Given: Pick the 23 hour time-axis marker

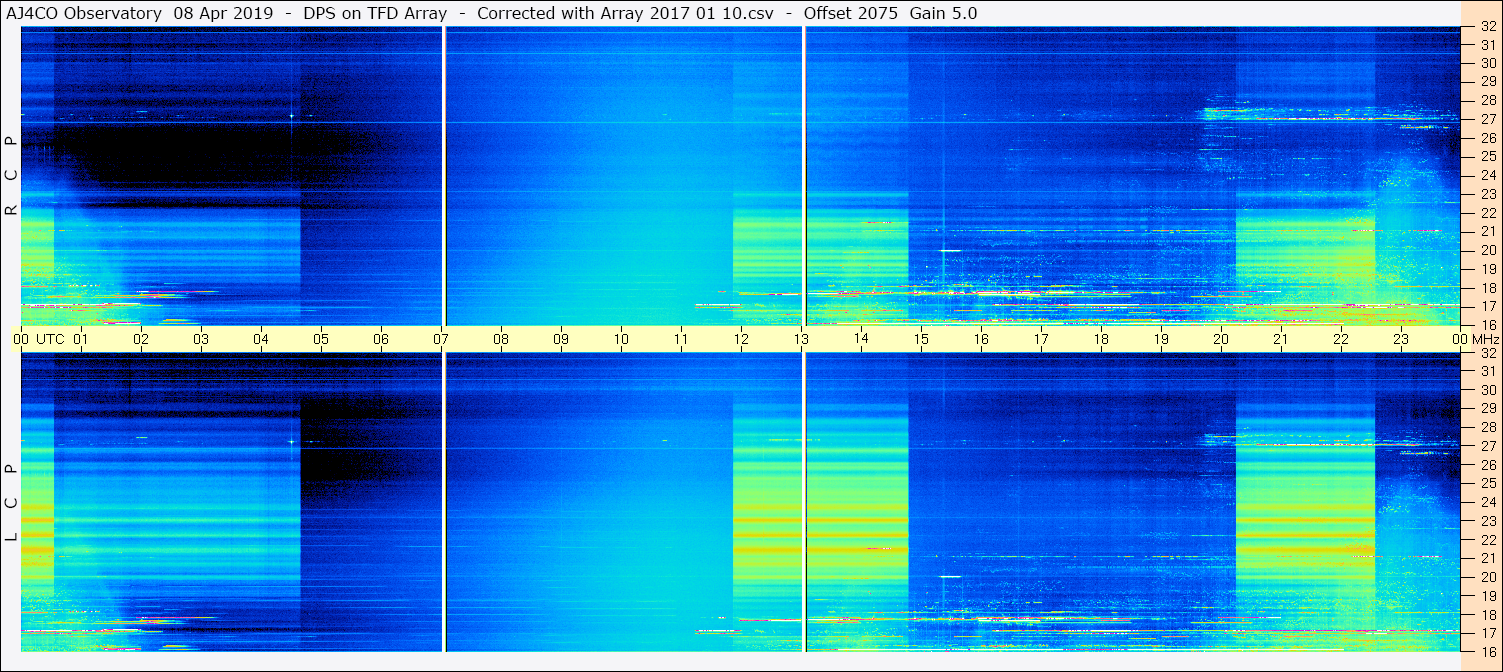Looking at the screenshot, I should click(x=1401, y=339).
